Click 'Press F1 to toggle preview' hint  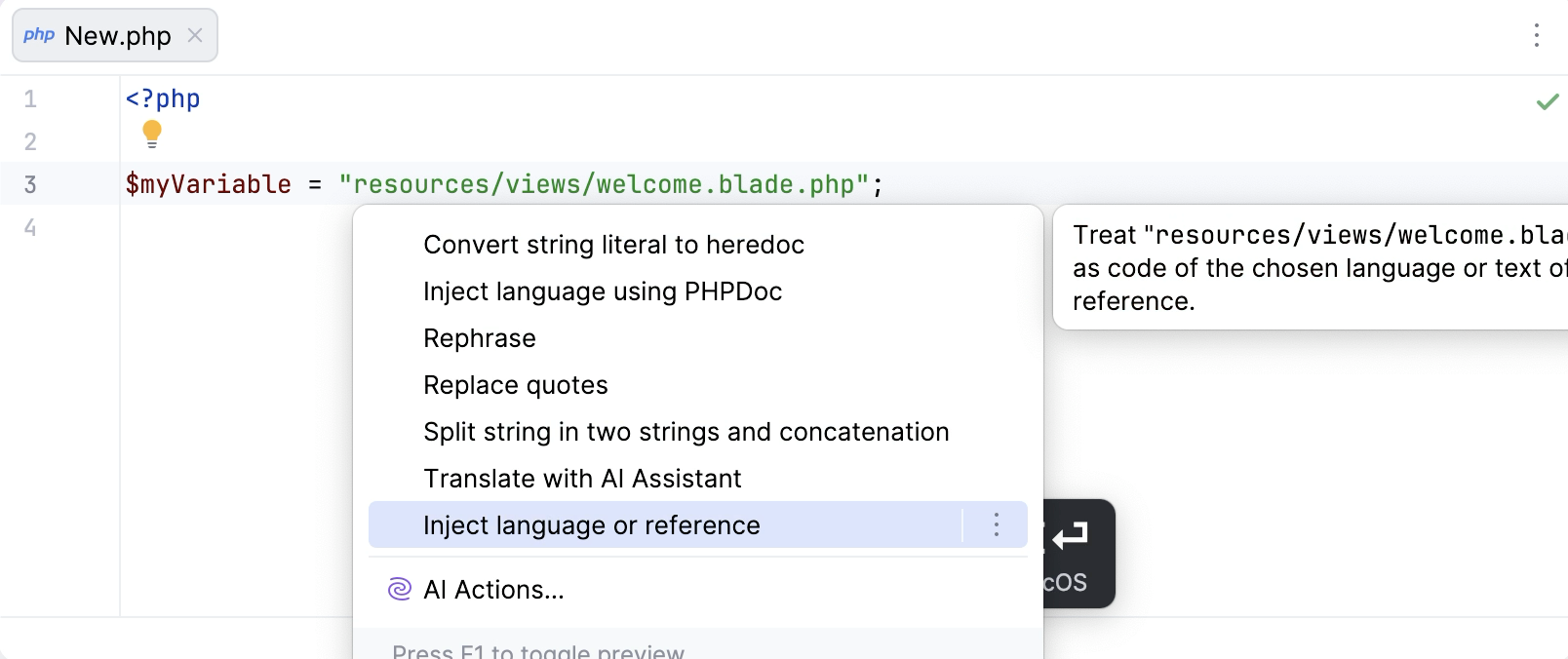(538, 650)
